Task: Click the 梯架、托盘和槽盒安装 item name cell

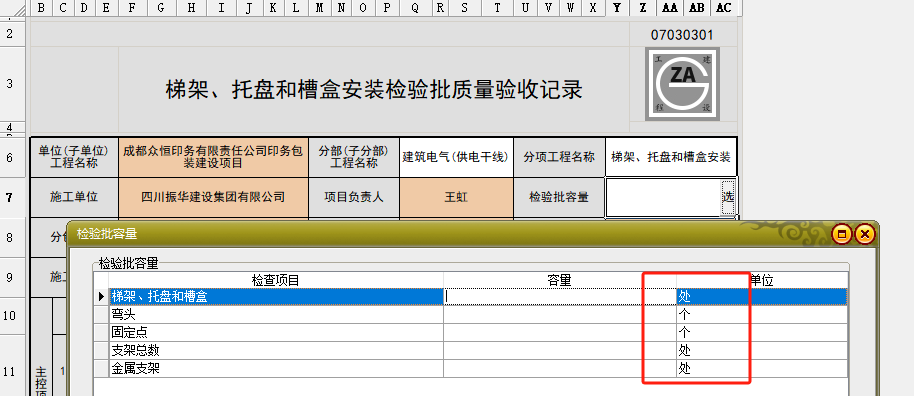Action: [x=671, y=157]
